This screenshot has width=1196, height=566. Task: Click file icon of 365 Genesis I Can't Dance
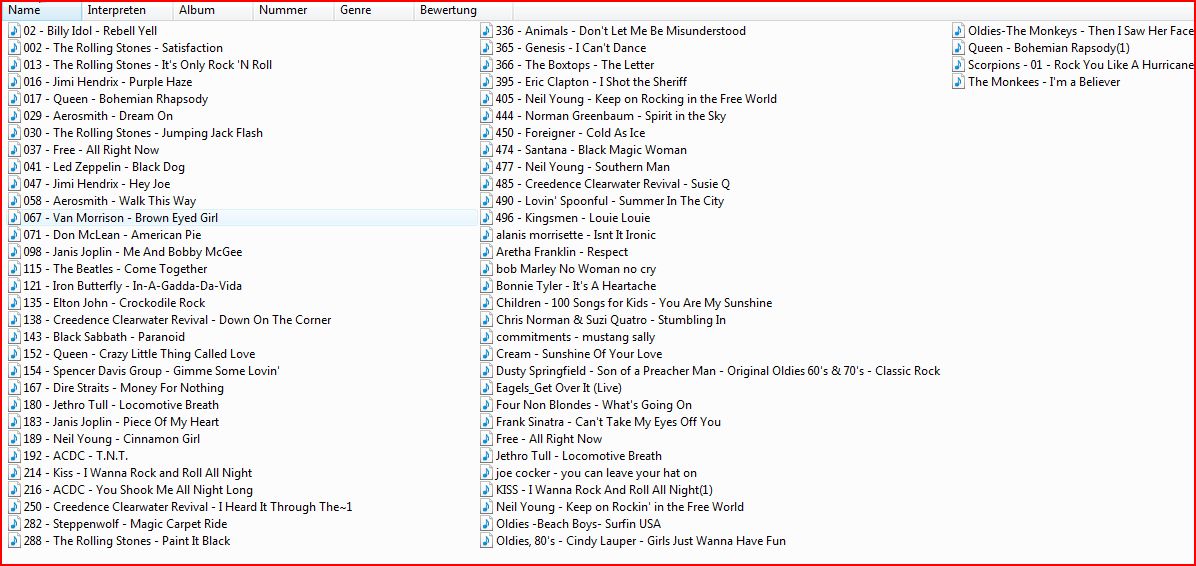(x=487, y=48)
